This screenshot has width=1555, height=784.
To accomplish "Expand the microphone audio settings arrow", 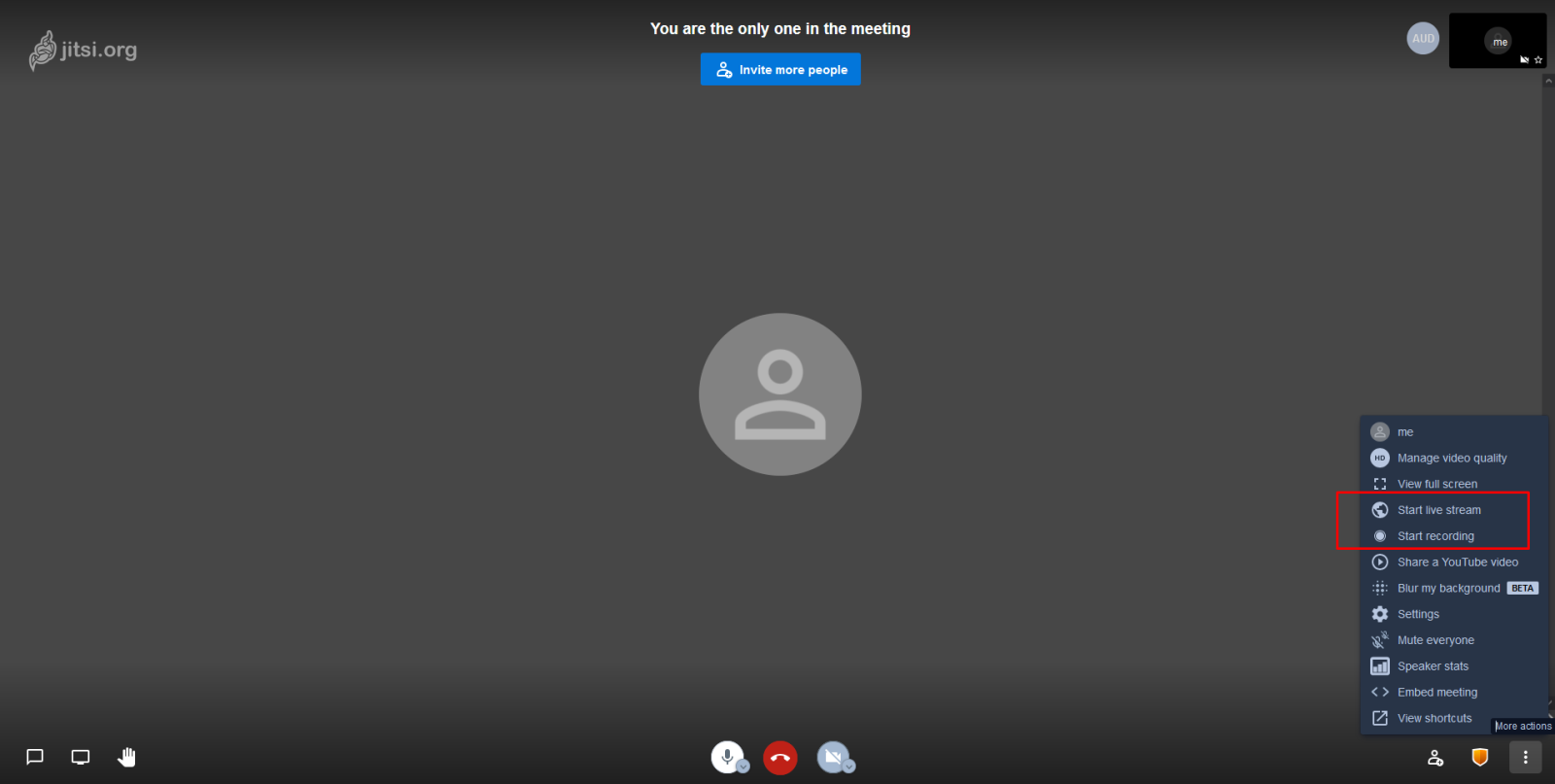I will [x=743, y=767].
